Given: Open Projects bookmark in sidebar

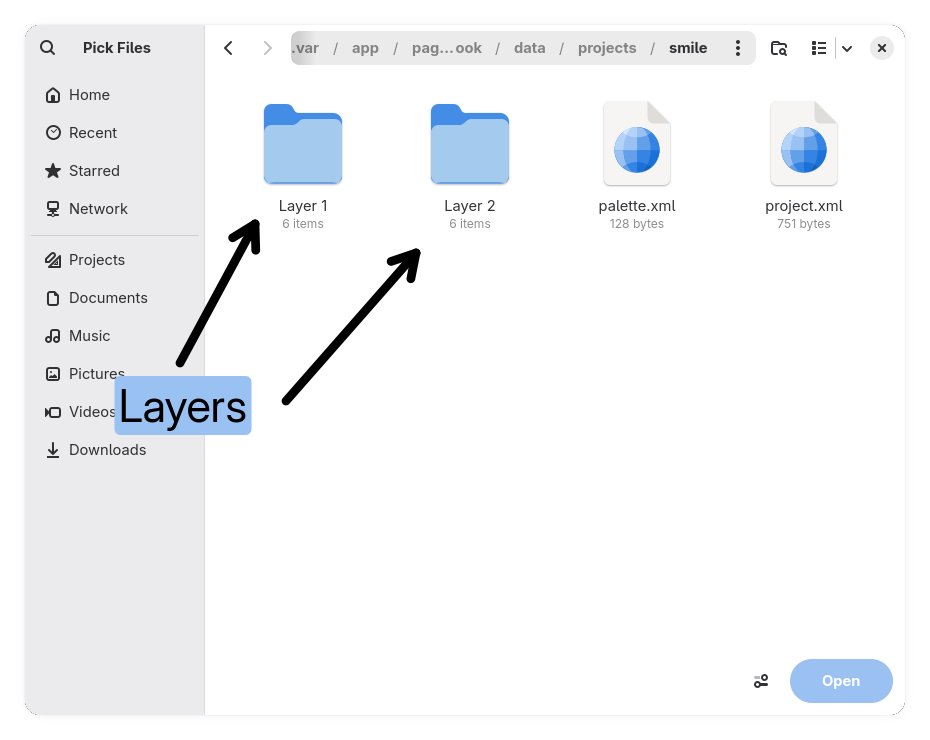Looking at the screenshot, I should point(115,260).
